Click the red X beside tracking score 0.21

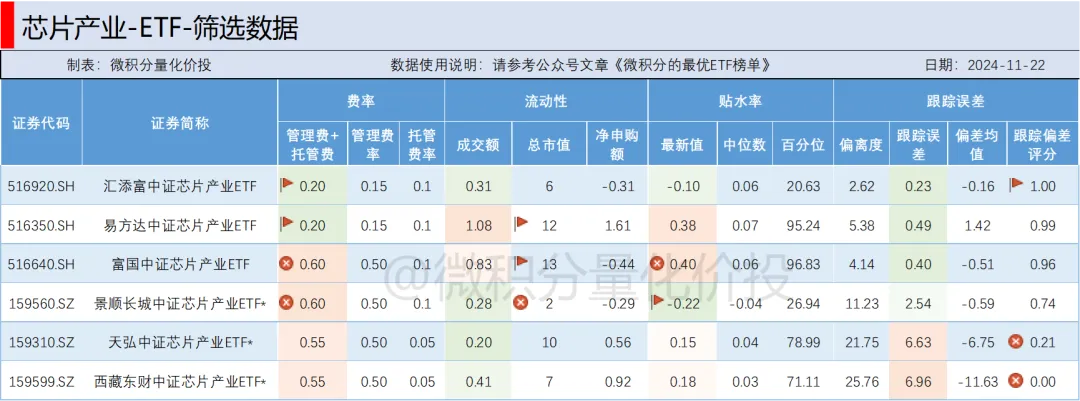coord(1017,342)
